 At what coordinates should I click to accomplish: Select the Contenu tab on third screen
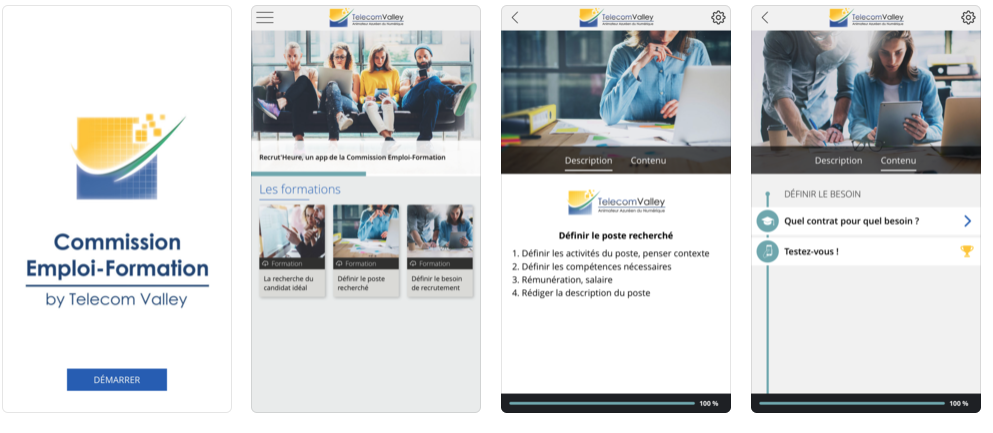coord(648,160)
